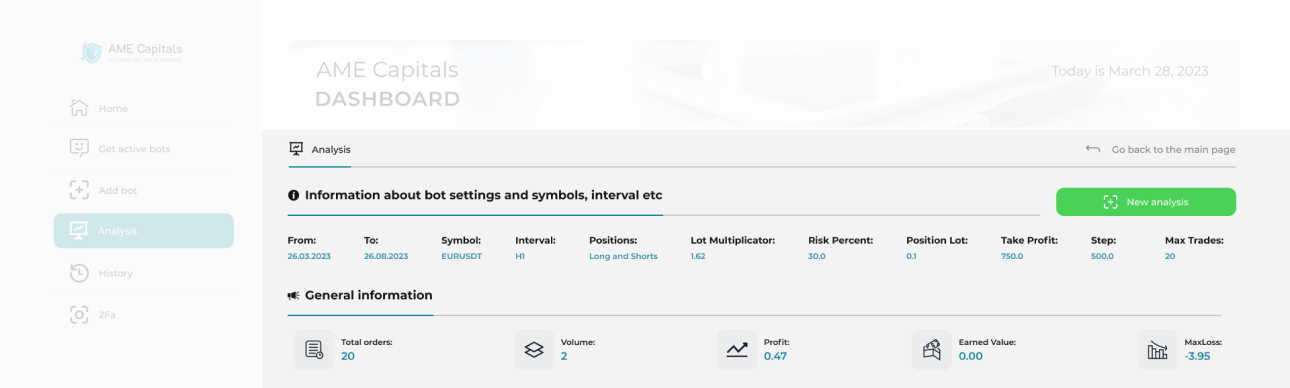Click the info icon beside bot settings heading
Screen dimensions: 1290x388
[294, 196]
